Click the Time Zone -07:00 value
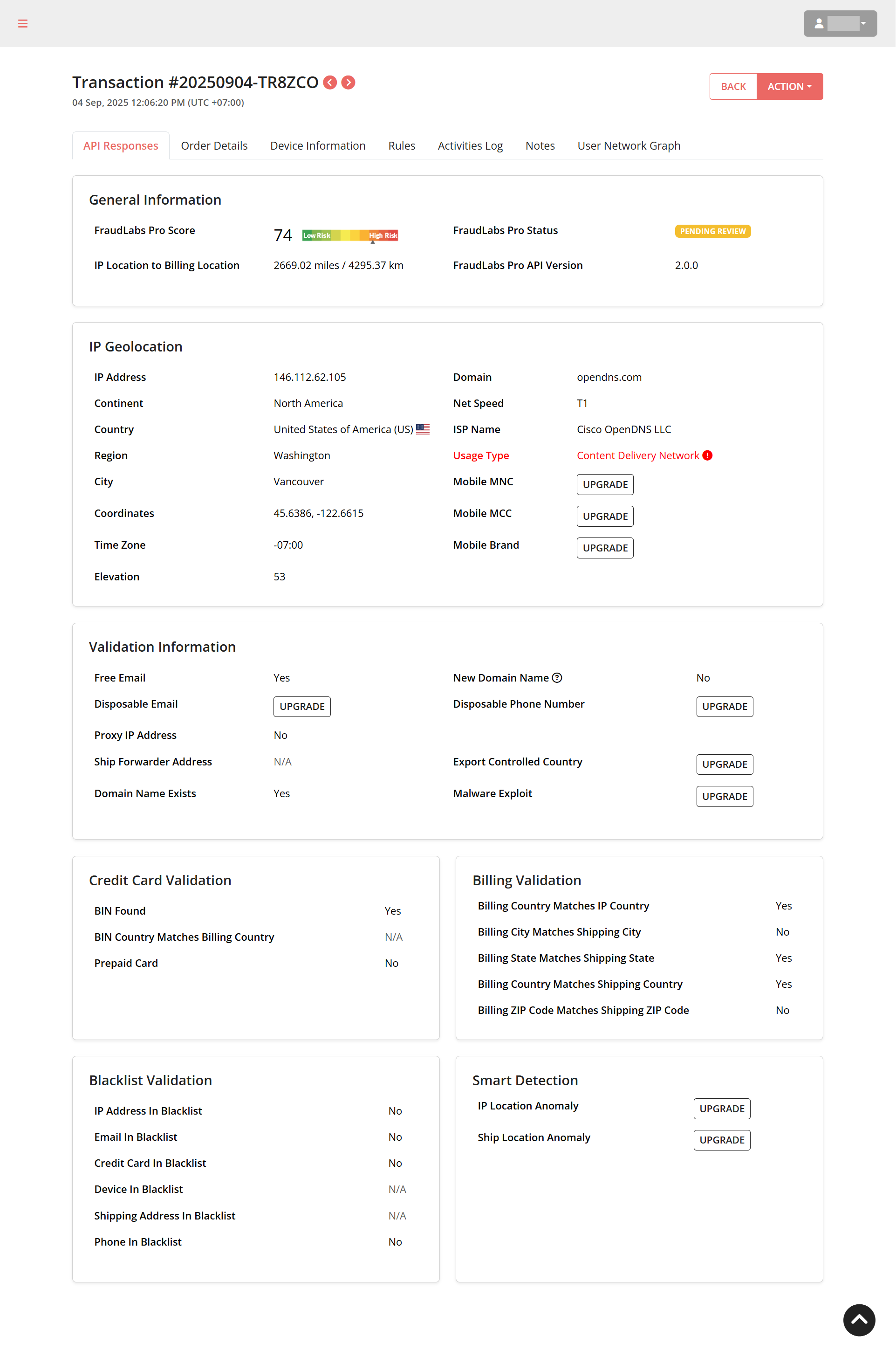The width and height of the screenshot is (896, 1364). pyautogui.click(x=288, y=545)
